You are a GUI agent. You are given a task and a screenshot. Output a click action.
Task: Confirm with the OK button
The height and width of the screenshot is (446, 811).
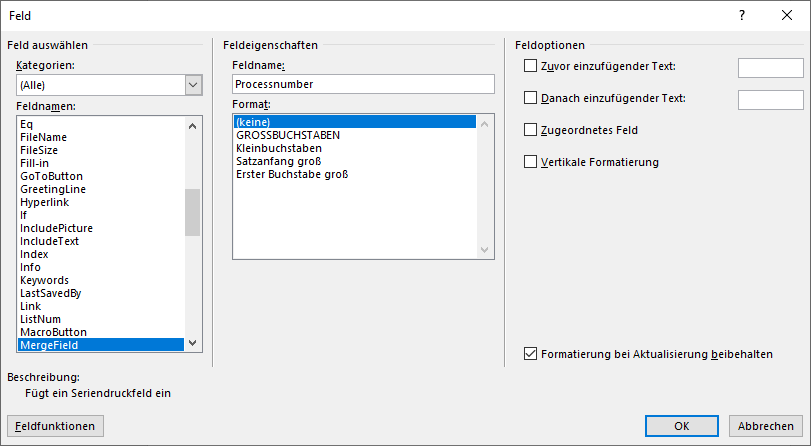click(x=681, y=426)
